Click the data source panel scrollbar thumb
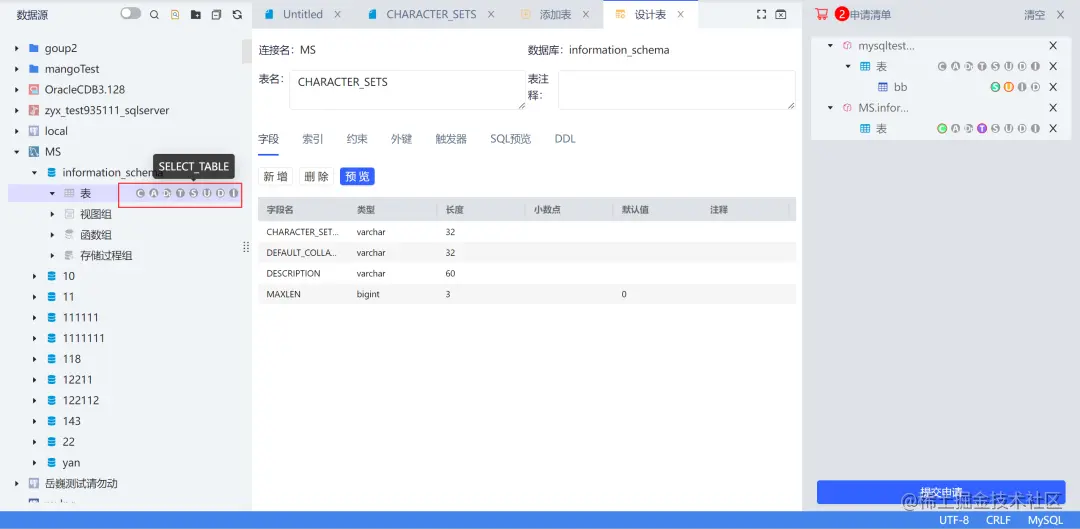Image resolution: width=1080 pixels, height=529 pixels. pyautogui.click(x=247, y=51)
